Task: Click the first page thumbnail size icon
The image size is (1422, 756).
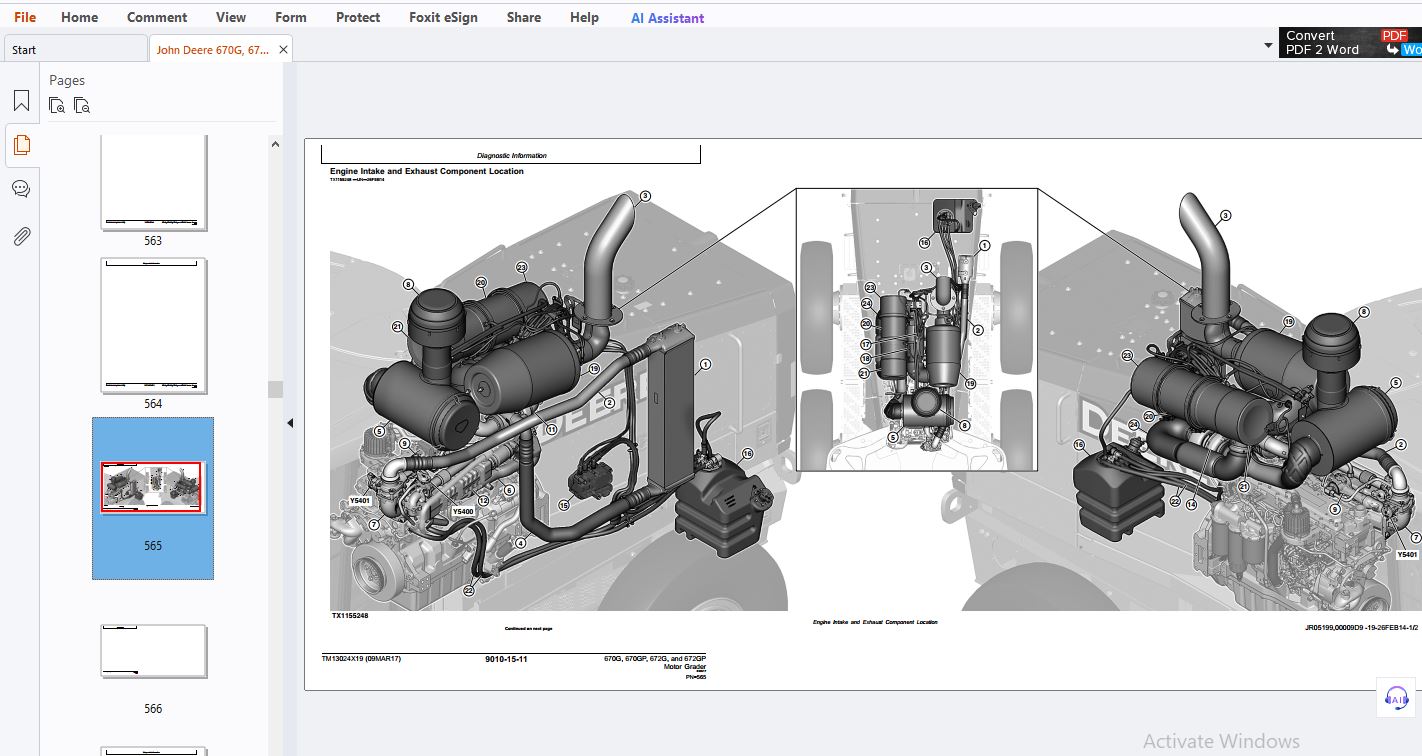Action: coord(57,105)
